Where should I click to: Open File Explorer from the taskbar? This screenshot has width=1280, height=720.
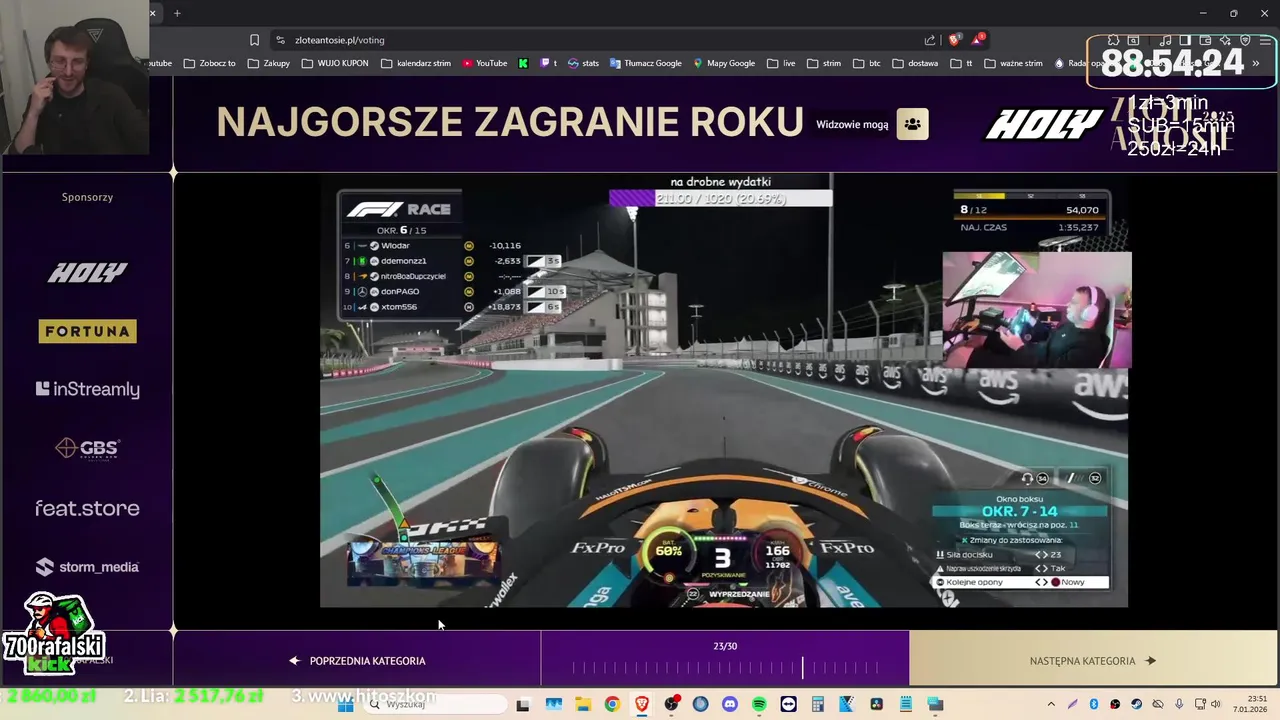click(582, 704)
